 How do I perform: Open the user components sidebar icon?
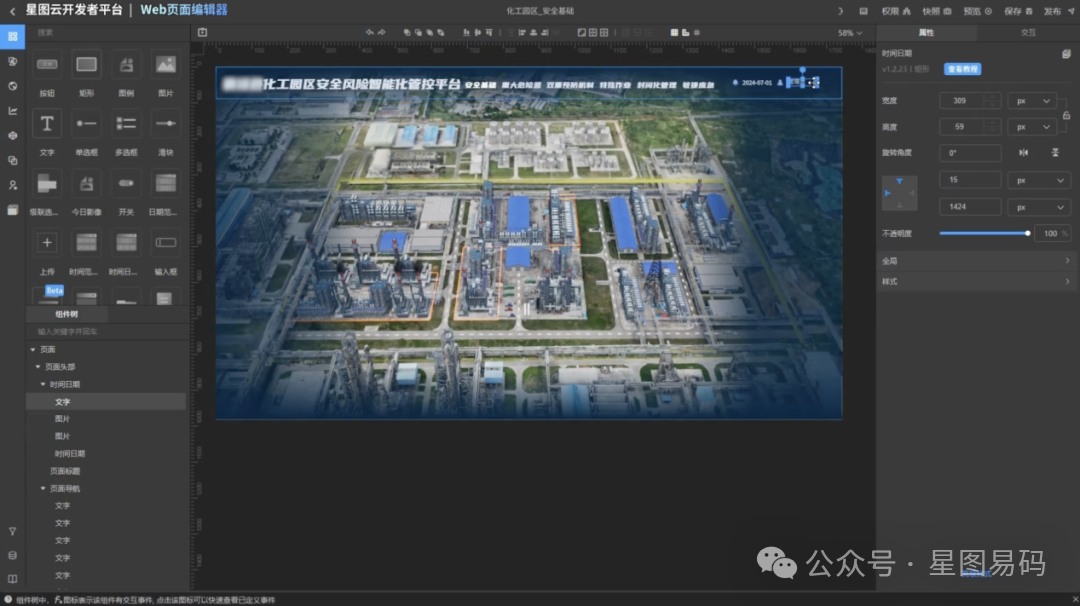tap(12, 185)
